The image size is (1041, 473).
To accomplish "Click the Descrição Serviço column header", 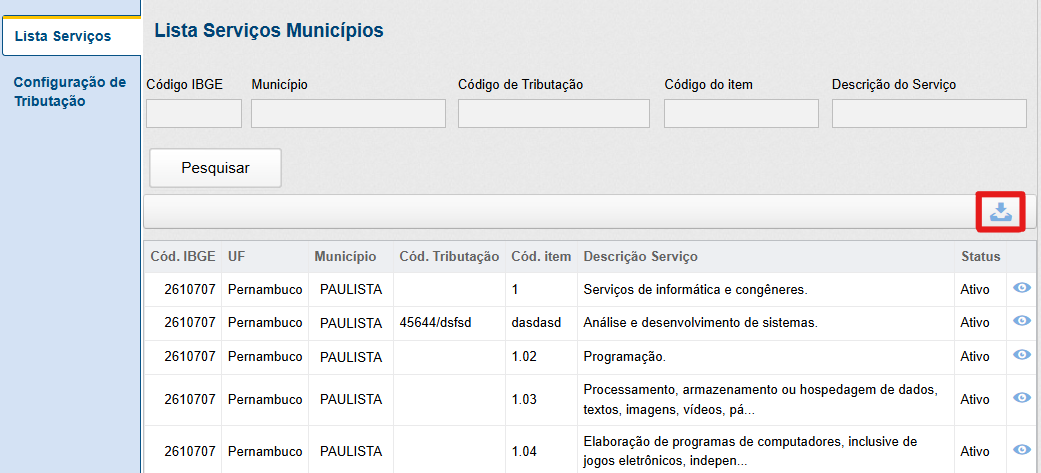I will point(640,257).
